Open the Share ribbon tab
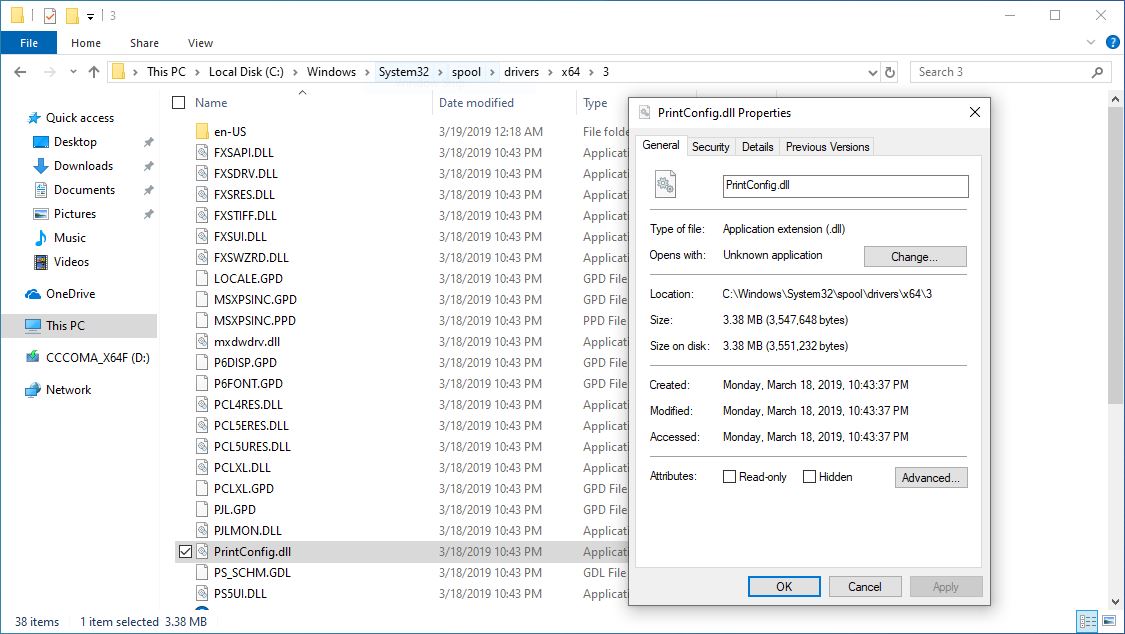Image resolution: width=1125 pixels, height=634 pixels. tap(144, 43)
